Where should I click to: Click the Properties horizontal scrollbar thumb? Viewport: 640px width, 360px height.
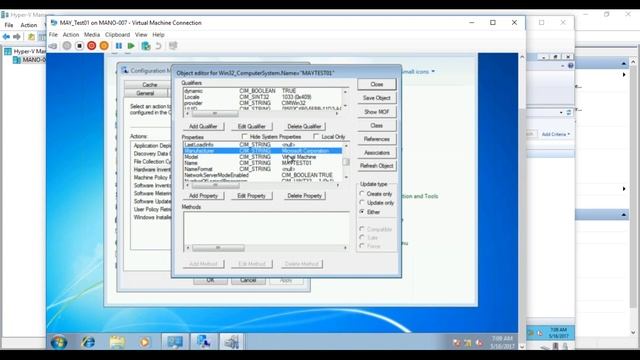(x=216, y=185)
